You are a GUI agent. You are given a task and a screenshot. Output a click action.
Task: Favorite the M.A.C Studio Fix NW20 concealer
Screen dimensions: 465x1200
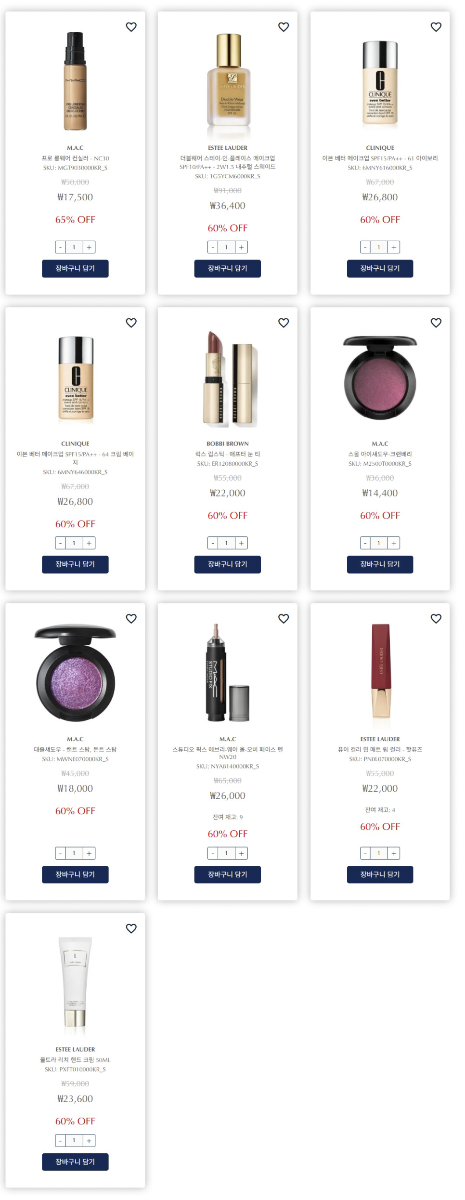283,619
